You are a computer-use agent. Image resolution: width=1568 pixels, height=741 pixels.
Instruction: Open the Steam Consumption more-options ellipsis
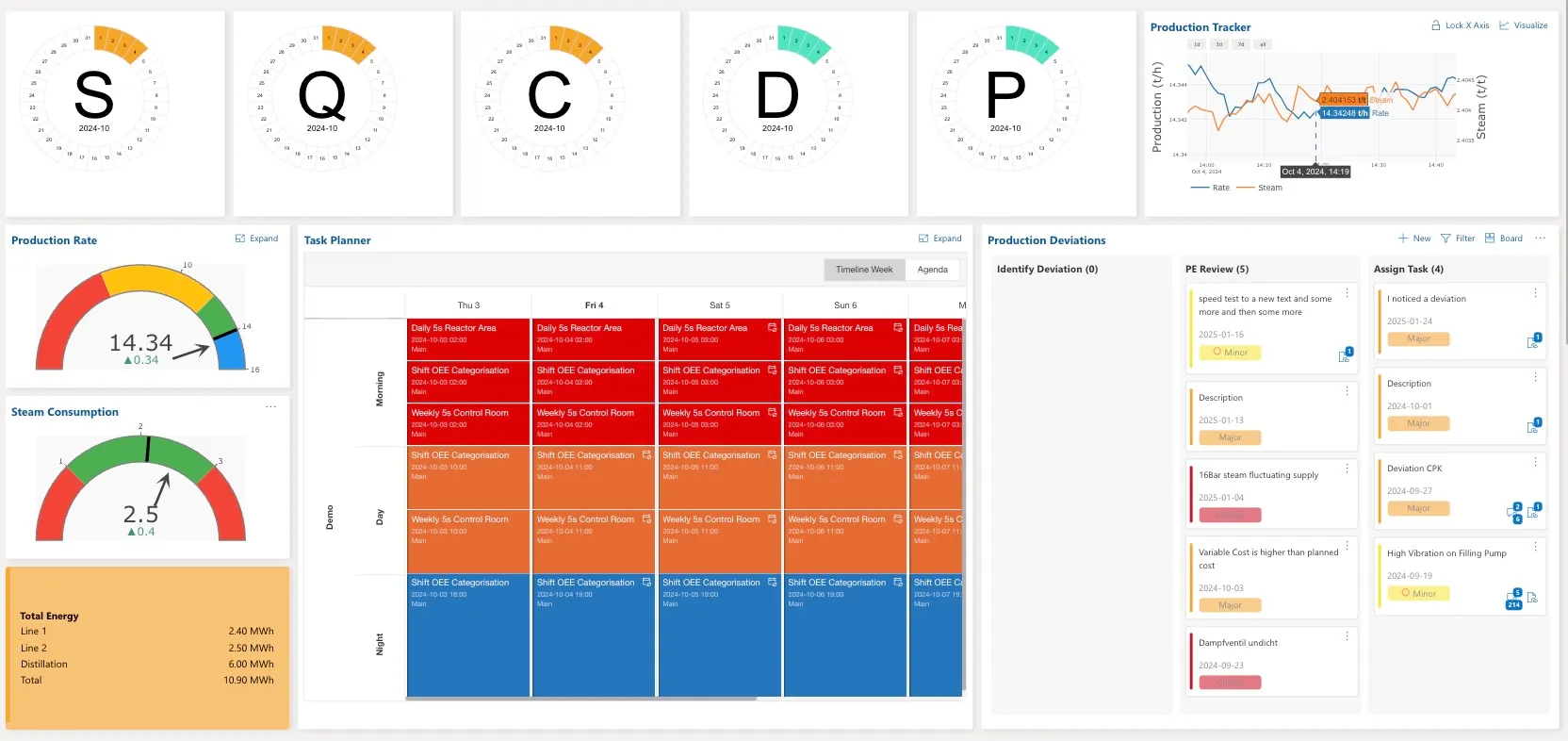[270, 407]
